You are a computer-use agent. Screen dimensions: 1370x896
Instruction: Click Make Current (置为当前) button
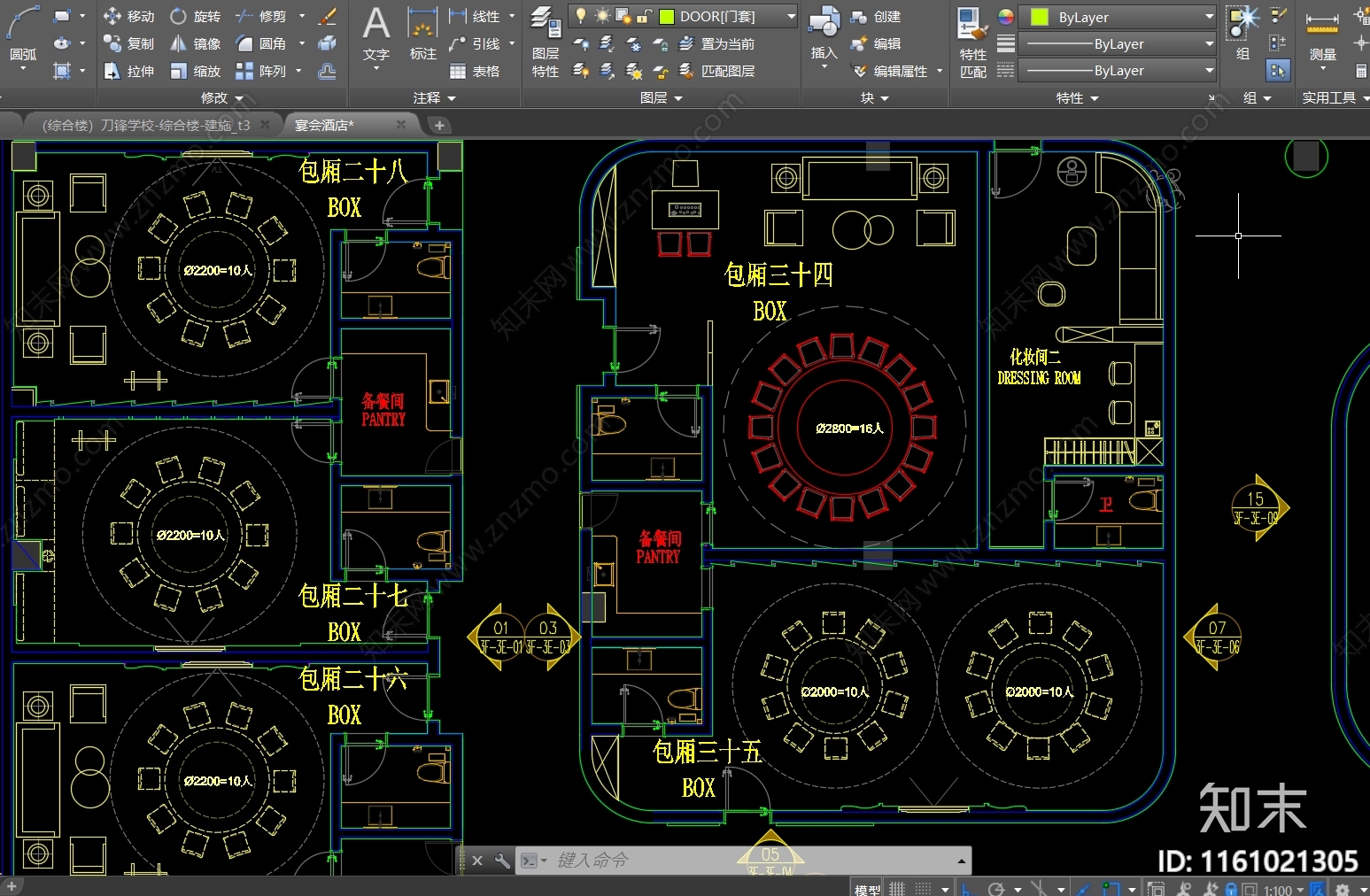coord(716,43)
